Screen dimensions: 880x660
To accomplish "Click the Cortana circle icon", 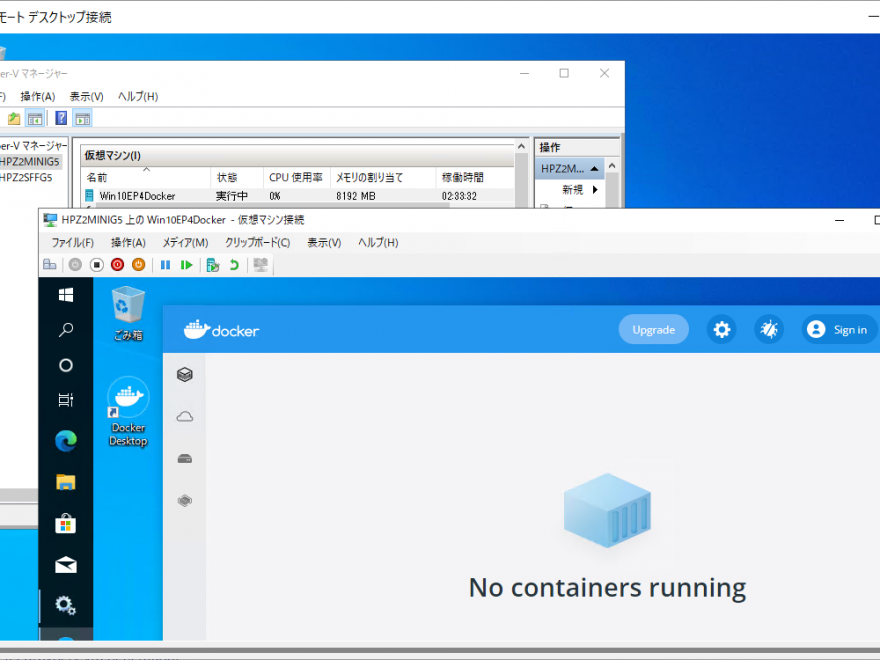I will point(66,365).
